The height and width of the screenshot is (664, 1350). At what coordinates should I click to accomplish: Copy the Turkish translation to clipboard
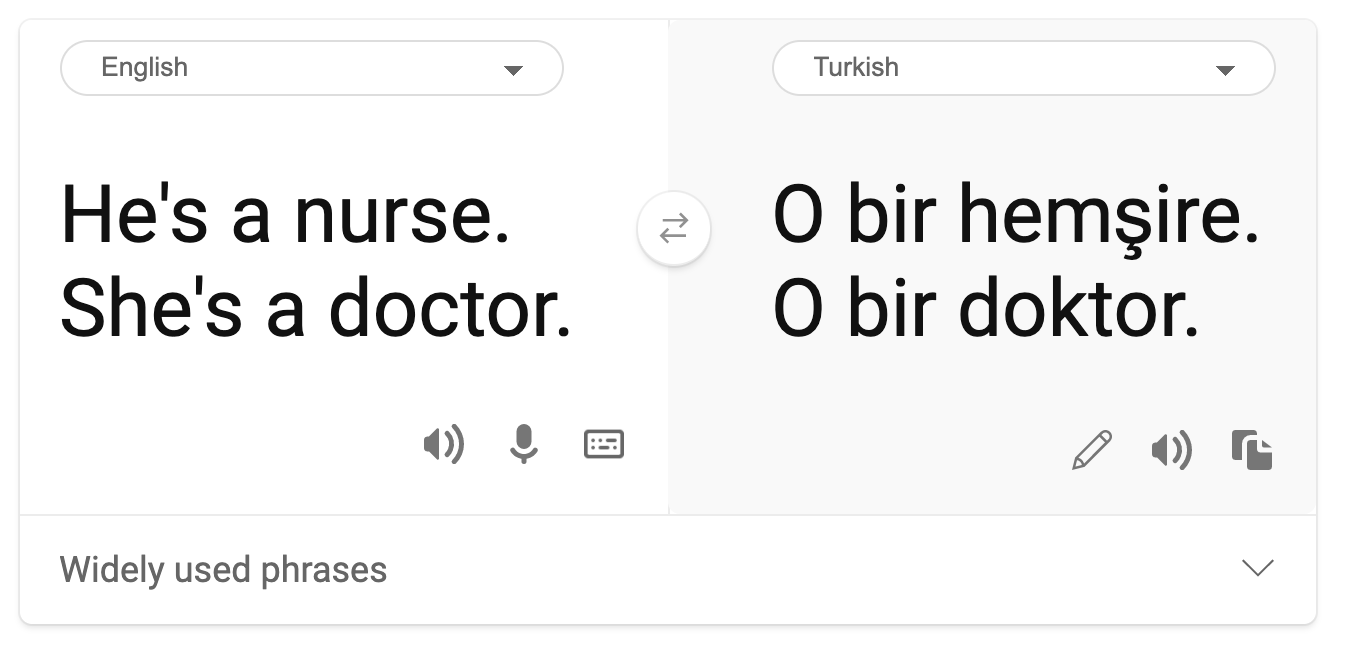pyautogui.click(x=1252, y=450)
